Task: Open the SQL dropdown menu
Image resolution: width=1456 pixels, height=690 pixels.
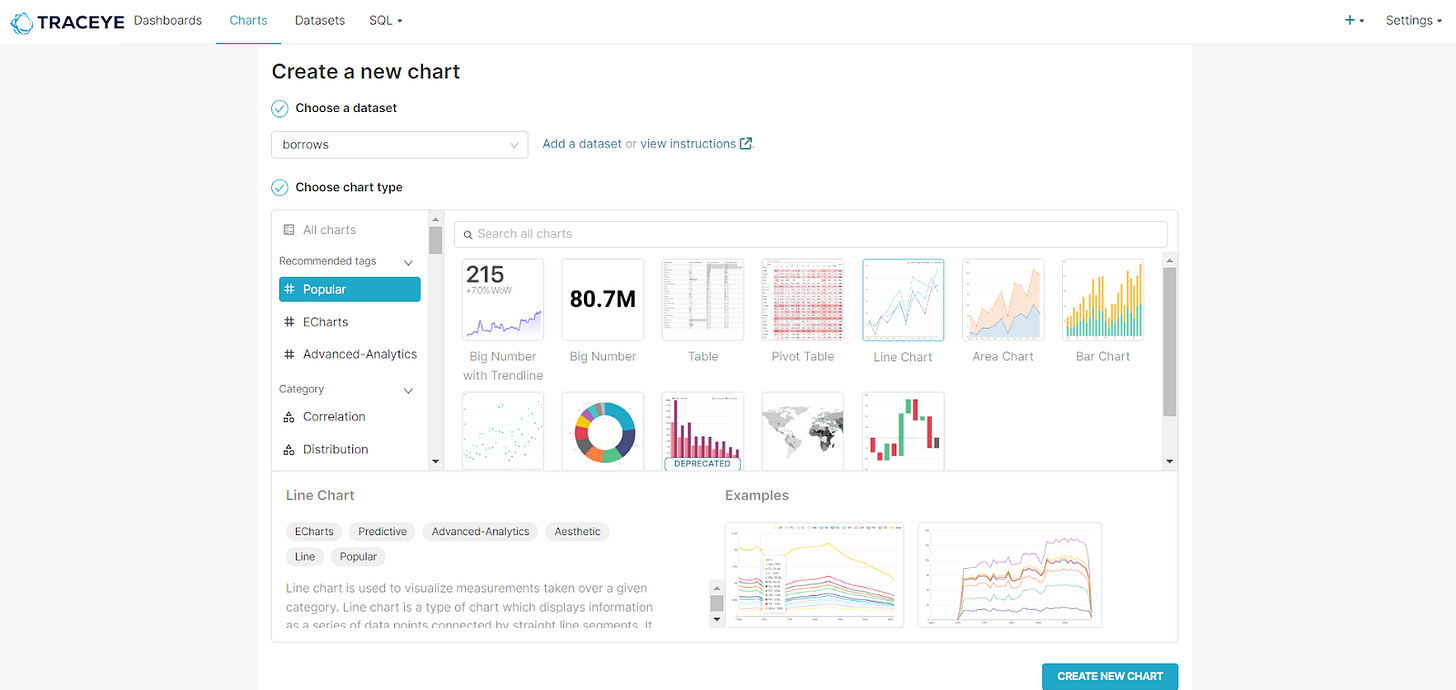Action: point(385,20)
